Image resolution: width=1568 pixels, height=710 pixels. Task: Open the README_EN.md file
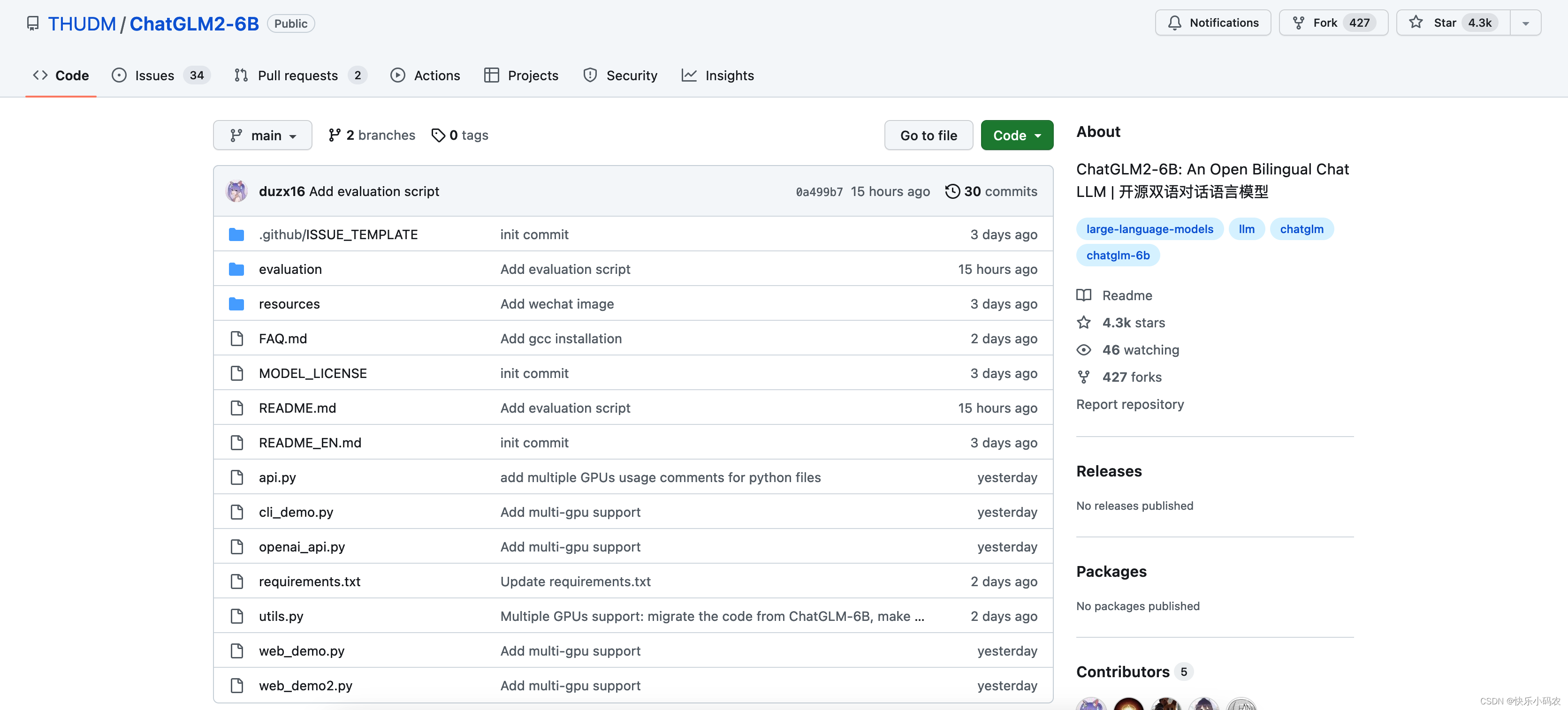(x=310, y=443)
